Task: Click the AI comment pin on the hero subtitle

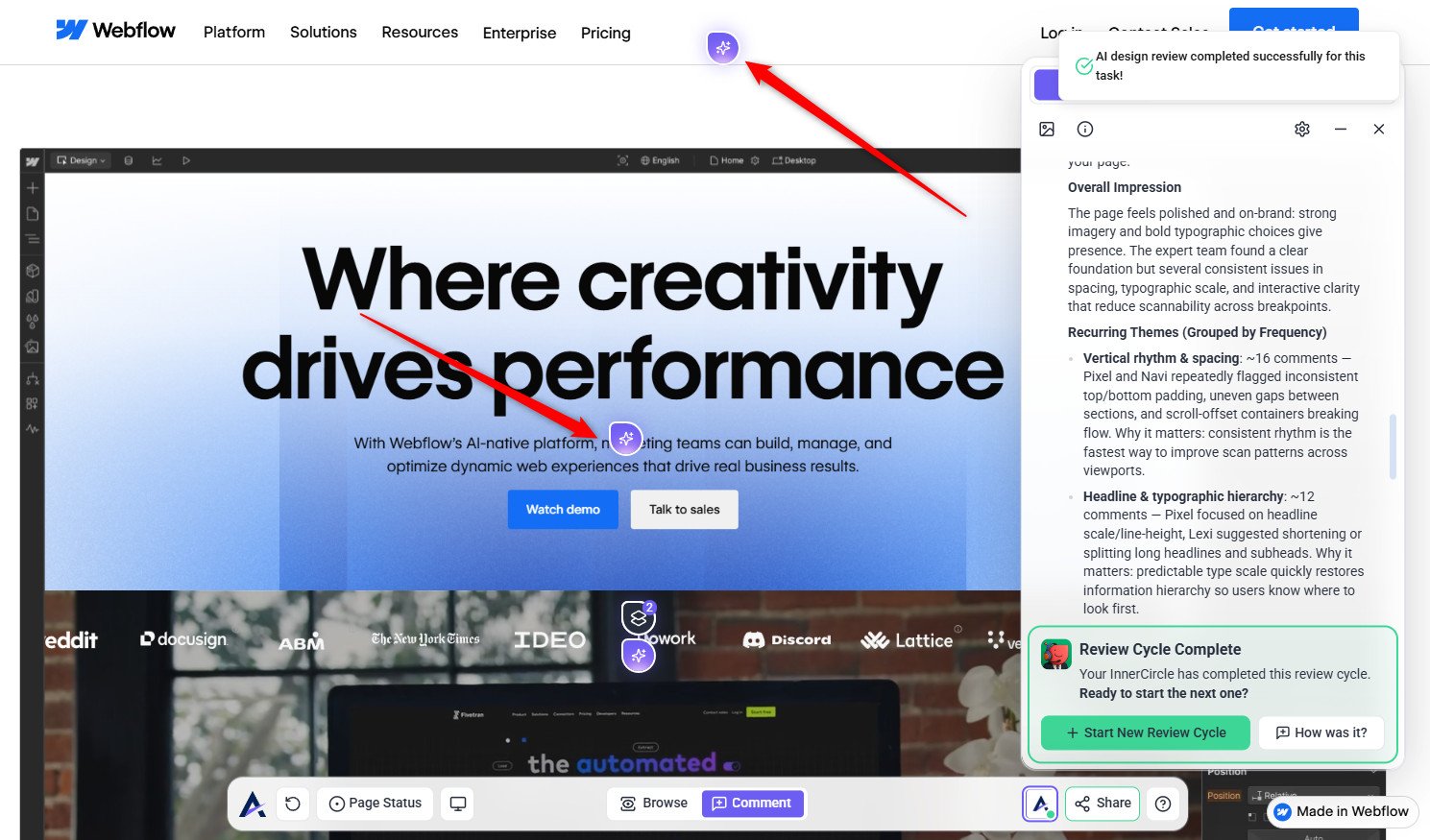Action: (x=625, y=439)
